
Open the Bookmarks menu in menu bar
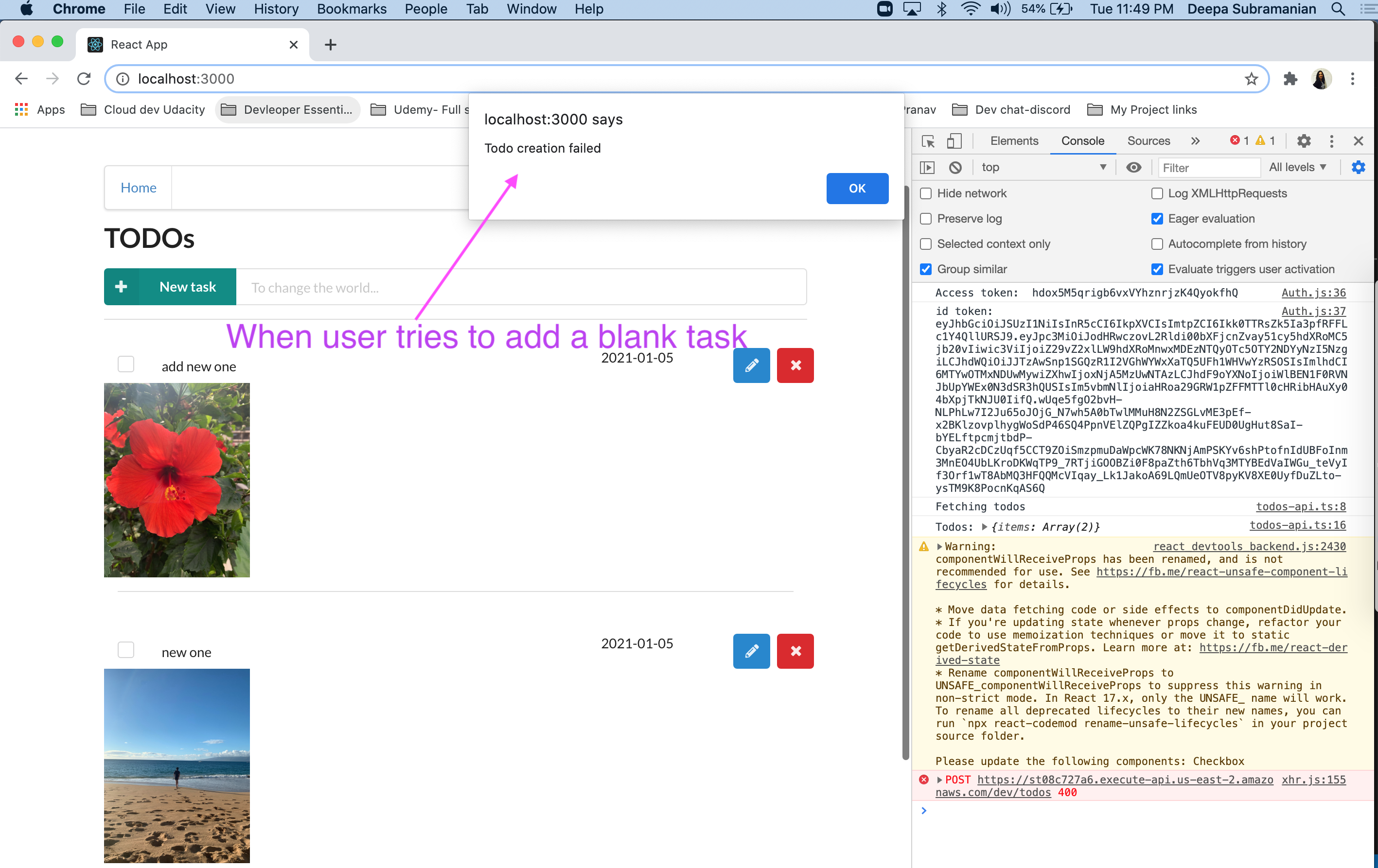[x=352, y=9]
